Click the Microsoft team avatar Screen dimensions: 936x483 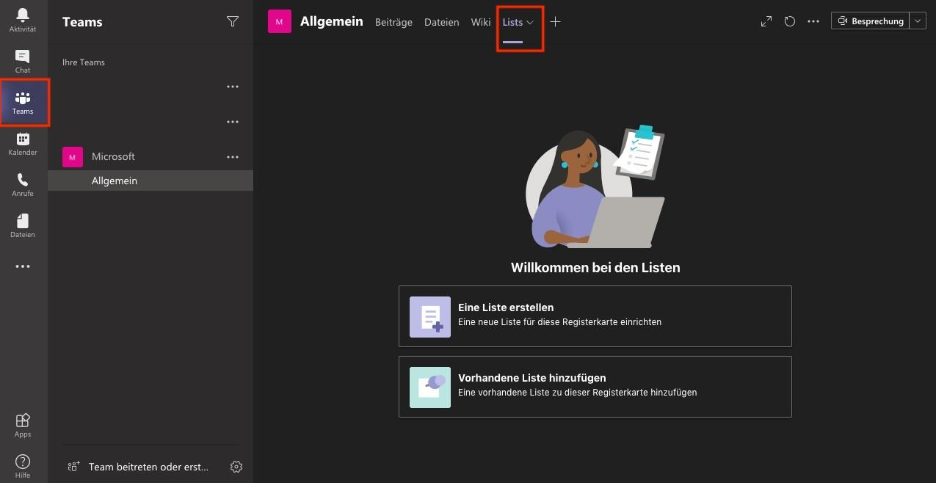(72, 157)
